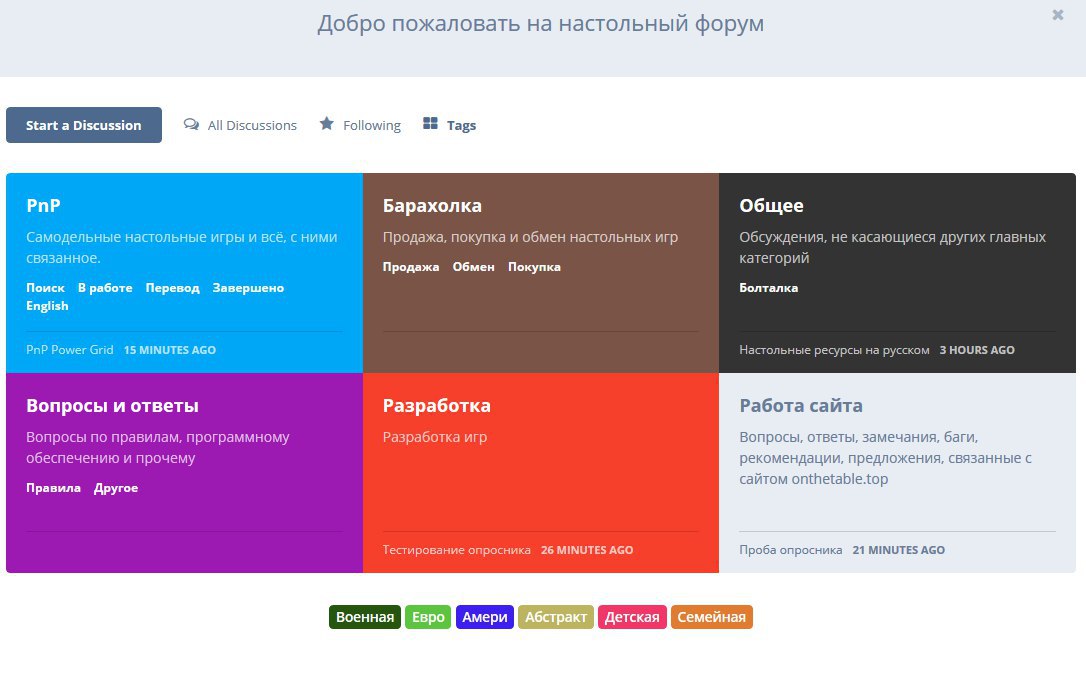This screenshot has width=1086, height=681.
Task: Open the PnP category tile title
Action: (44, 205)
